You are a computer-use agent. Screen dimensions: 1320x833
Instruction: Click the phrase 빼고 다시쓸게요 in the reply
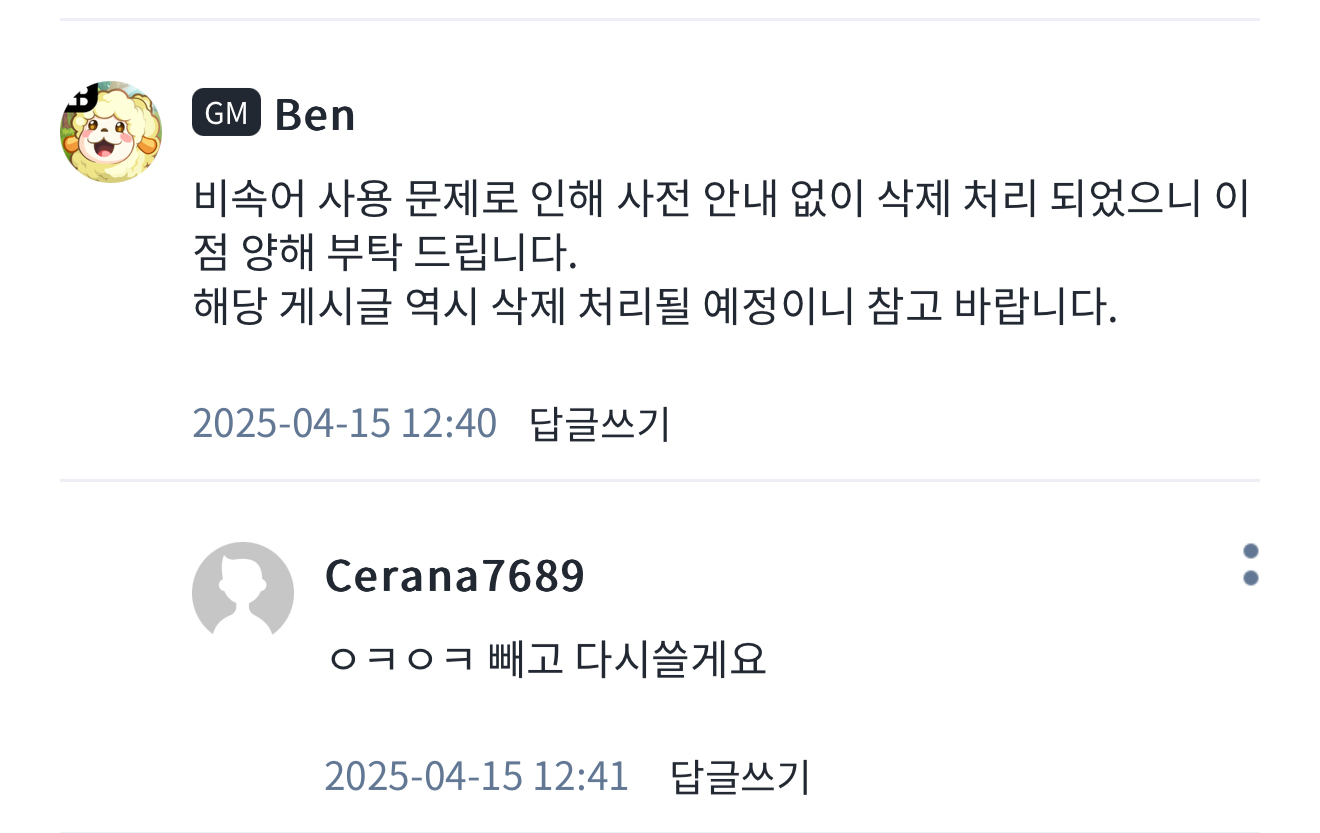pyautogui.click(x=627, y=660)
